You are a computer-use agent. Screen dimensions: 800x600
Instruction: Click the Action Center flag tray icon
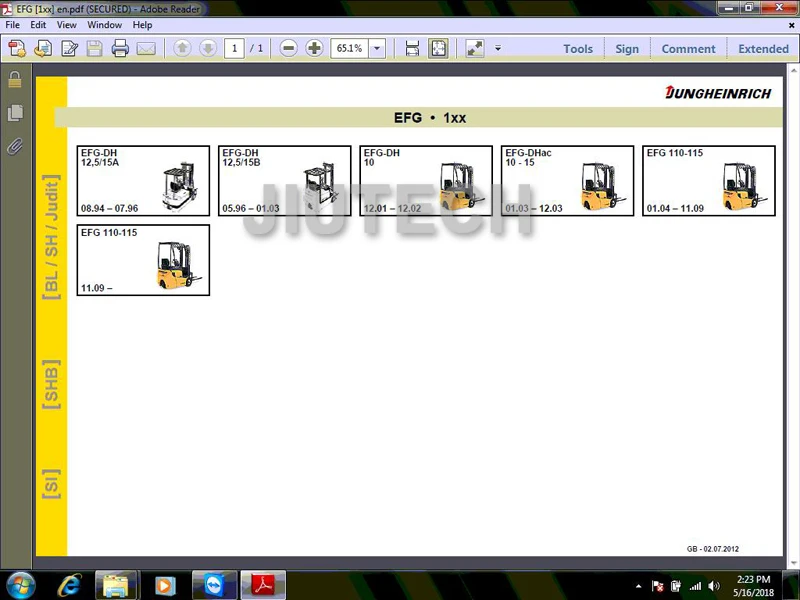point(658,586)
